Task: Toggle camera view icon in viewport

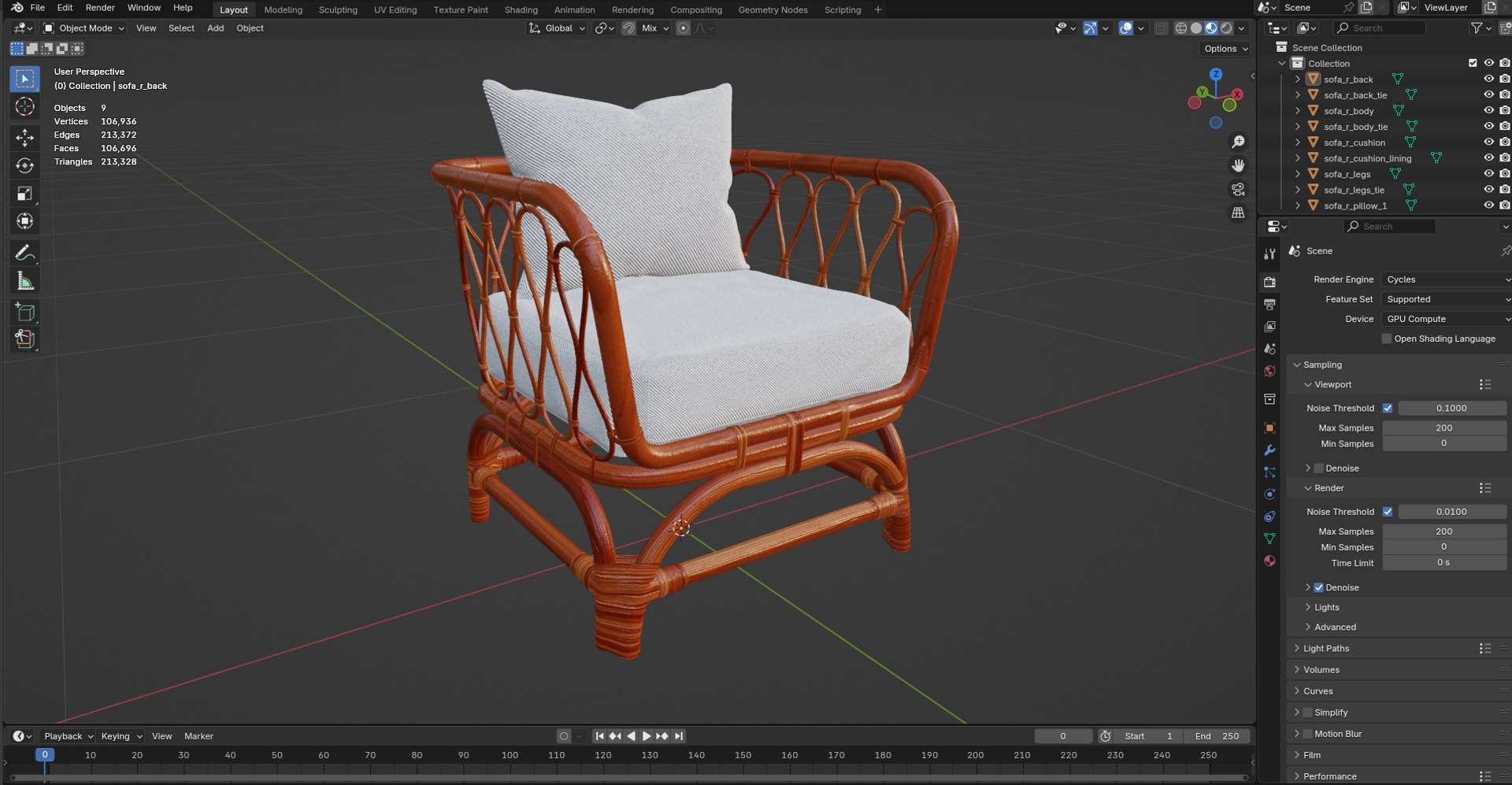Action: [1238, 189]
